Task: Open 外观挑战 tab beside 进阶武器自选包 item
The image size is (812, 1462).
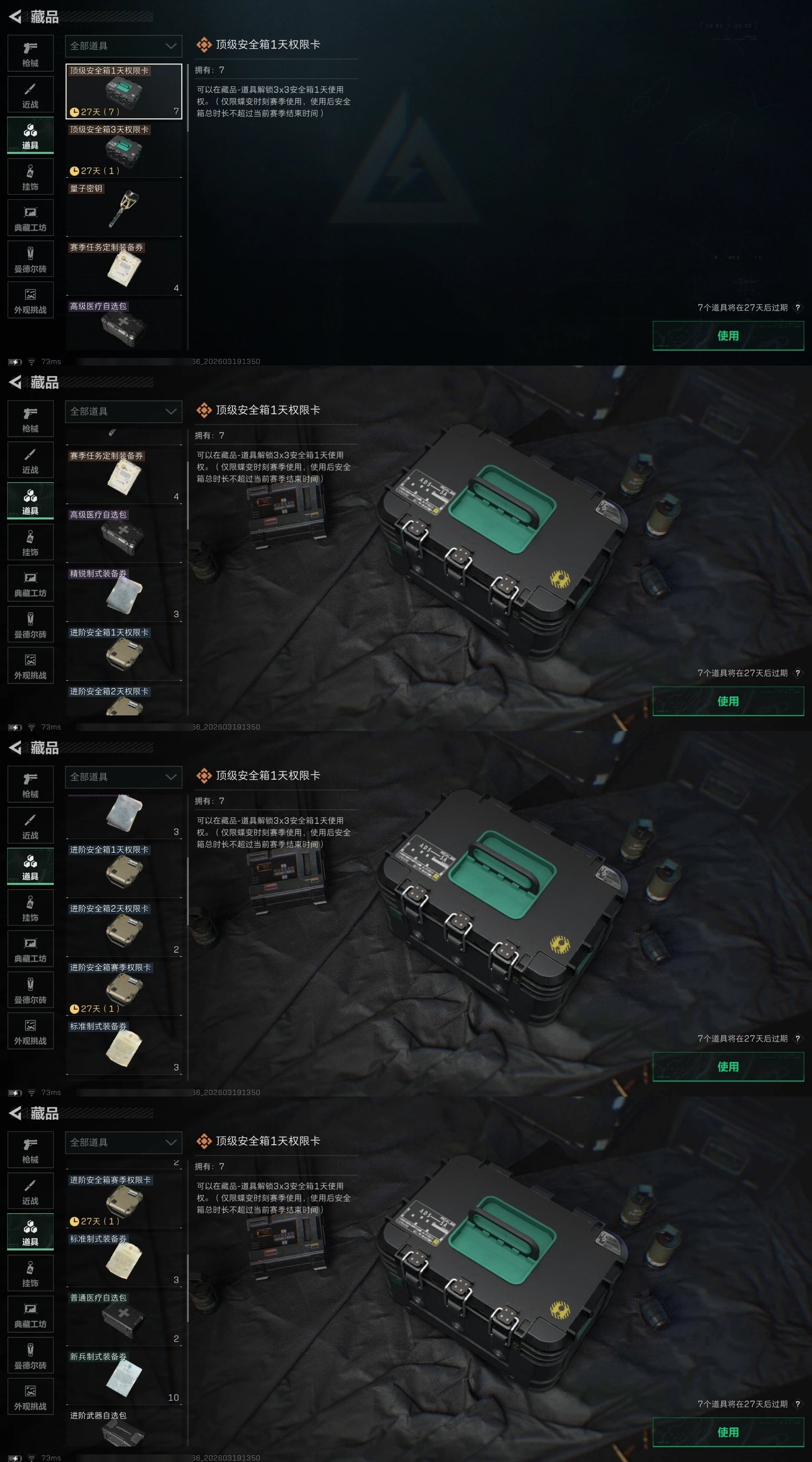Action: (x=30, y=1397)
